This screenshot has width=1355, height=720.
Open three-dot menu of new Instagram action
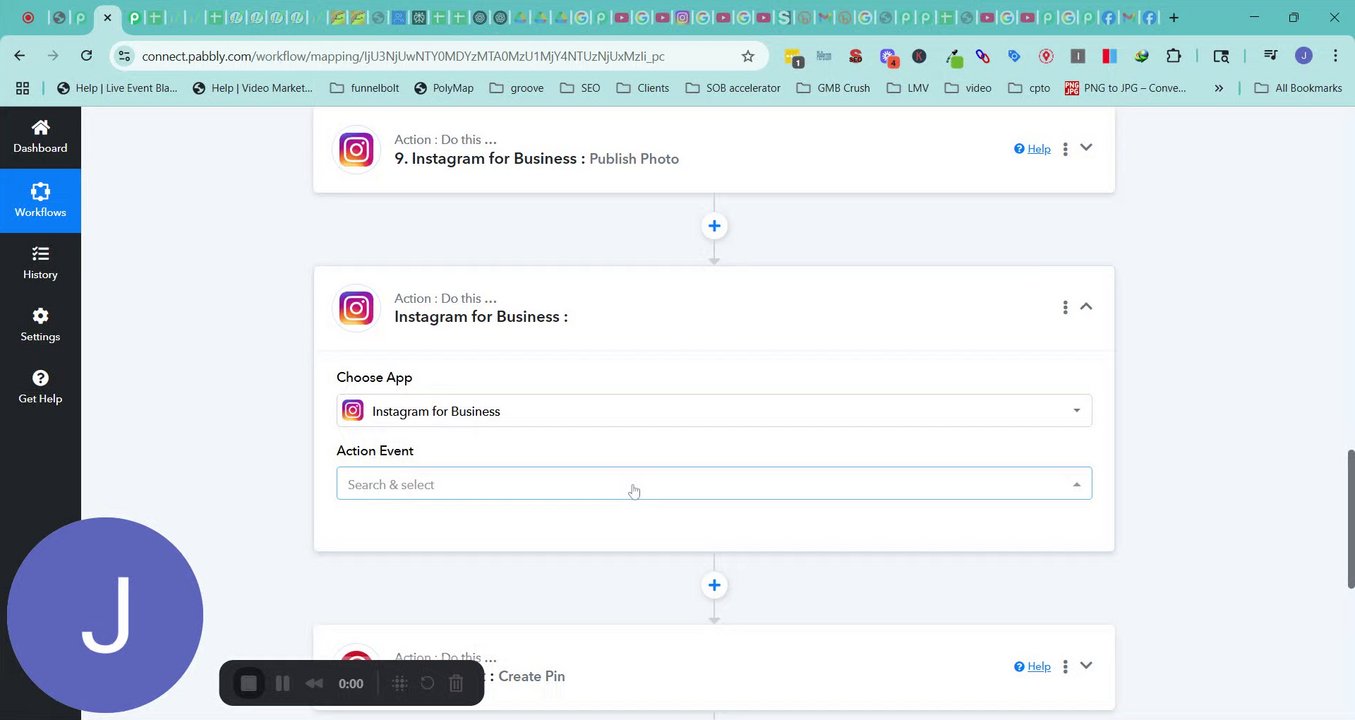[1065, 307]
